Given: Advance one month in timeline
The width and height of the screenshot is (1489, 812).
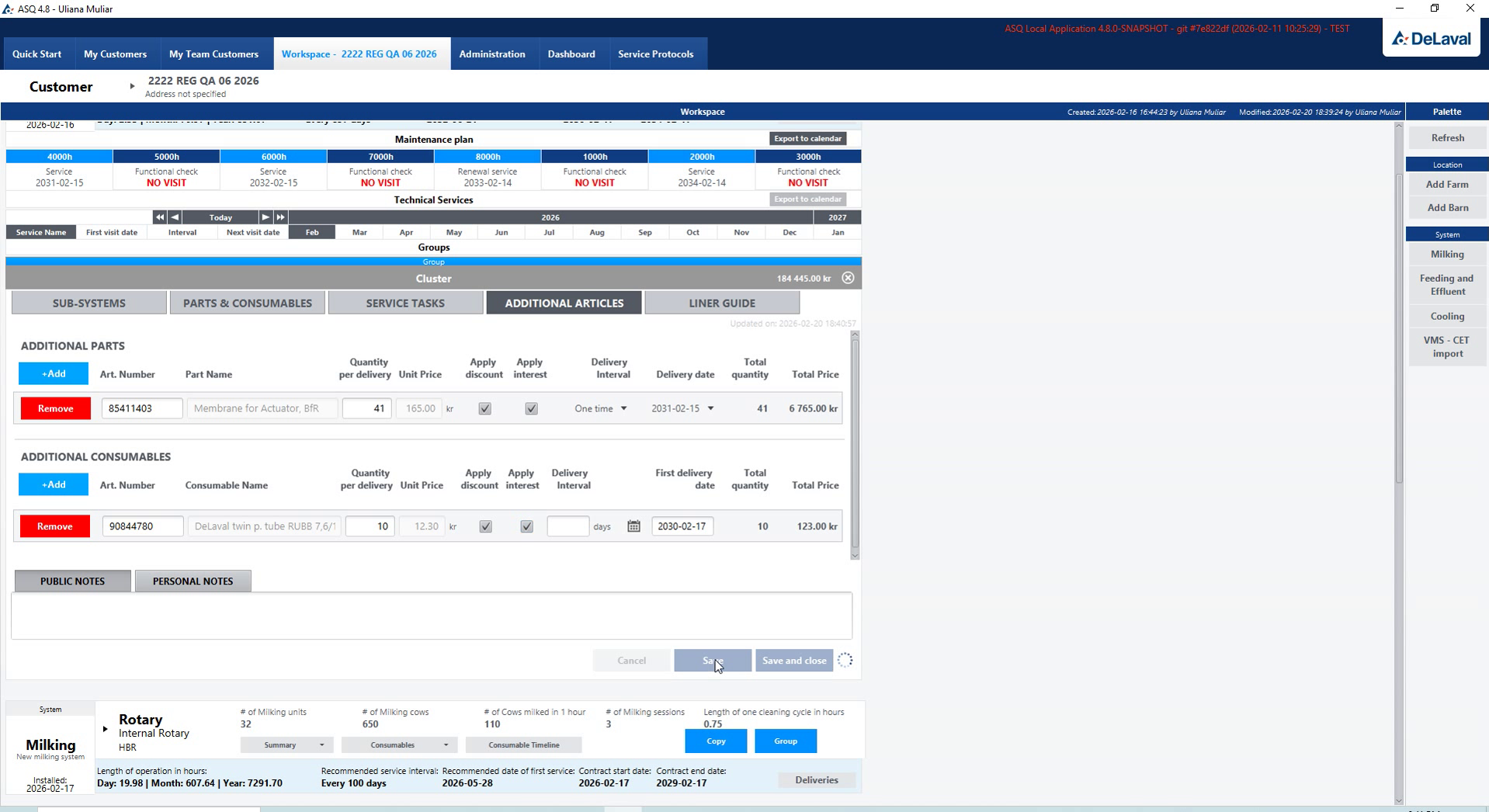Looking at the screenshot, I should [266, 217].
